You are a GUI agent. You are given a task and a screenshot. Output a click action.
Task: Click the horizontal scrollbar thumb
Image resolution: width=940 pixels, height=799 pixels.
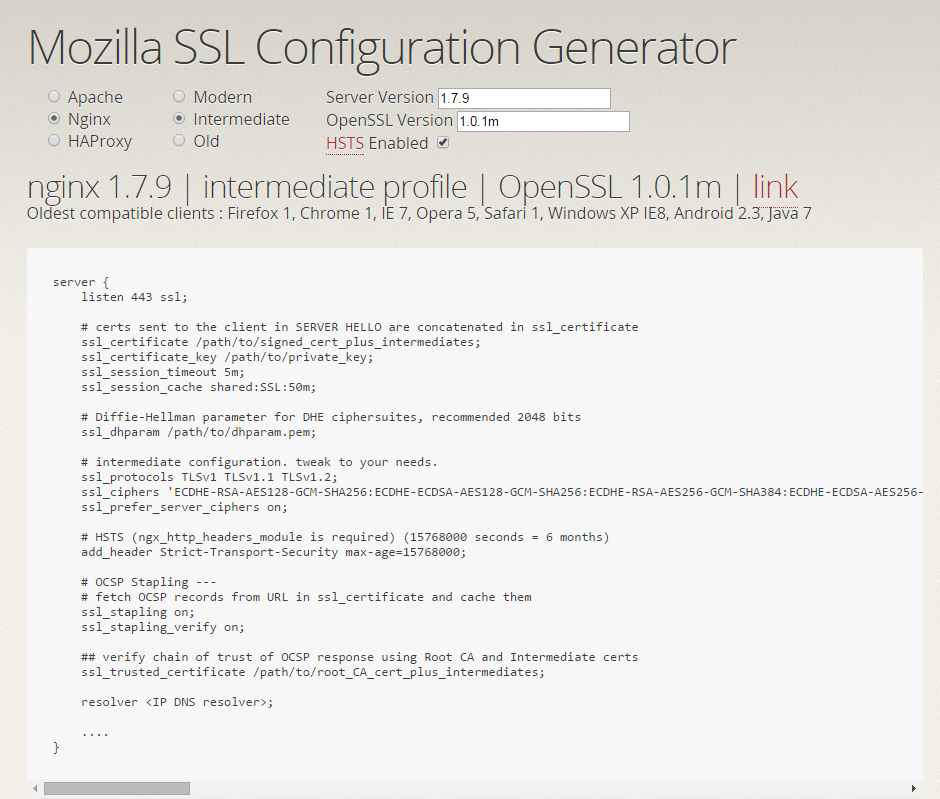coord(117,788)
